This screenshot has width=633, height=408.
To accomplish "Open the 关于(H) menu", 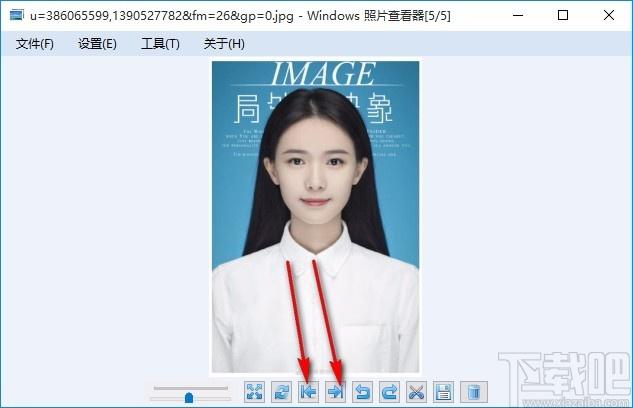I will click(224, 44).
